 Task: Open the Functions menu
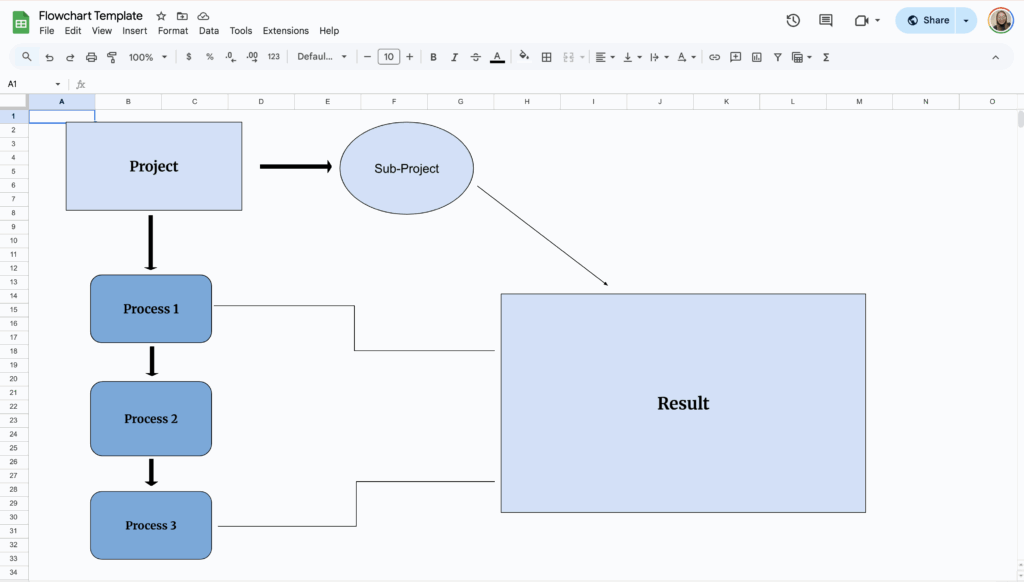[825, 57]
